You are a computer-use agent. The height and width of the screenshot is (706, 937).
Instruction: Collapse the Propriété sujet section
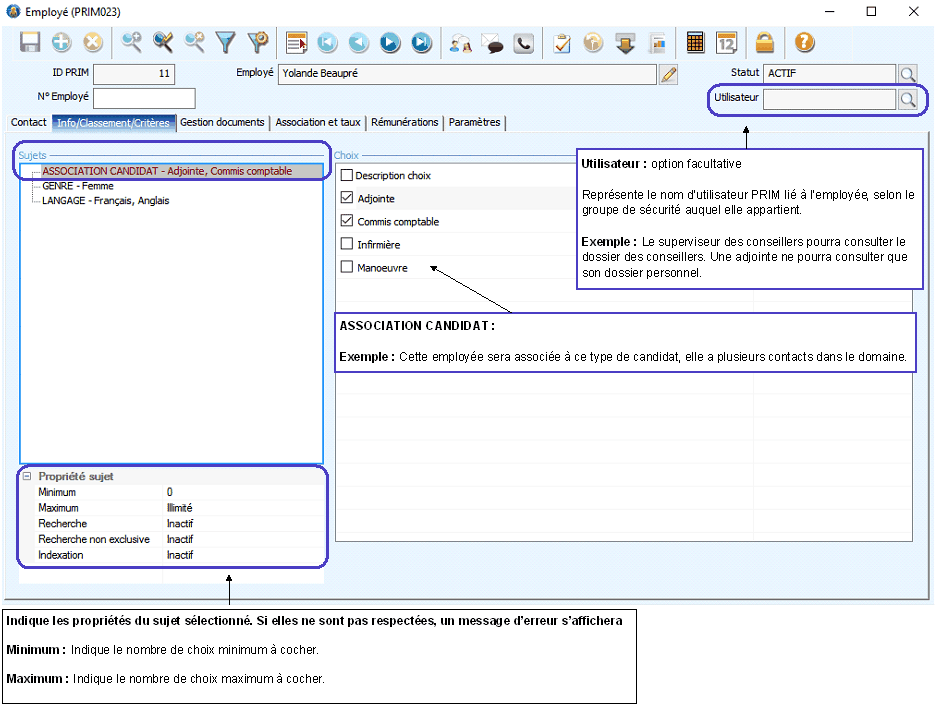click(27, 477)
